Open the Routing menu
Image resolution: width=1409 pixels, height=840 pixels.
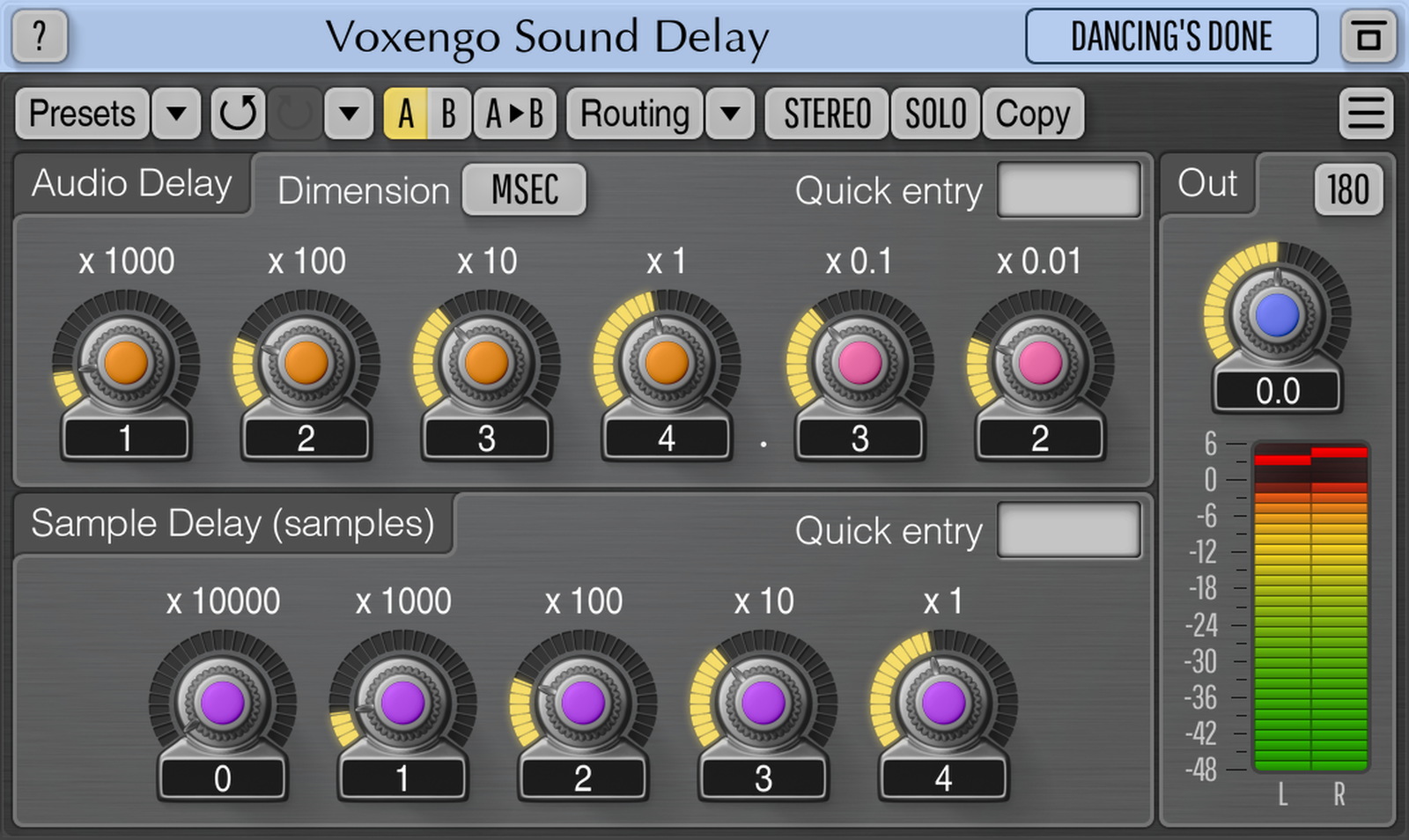[634, 114]
